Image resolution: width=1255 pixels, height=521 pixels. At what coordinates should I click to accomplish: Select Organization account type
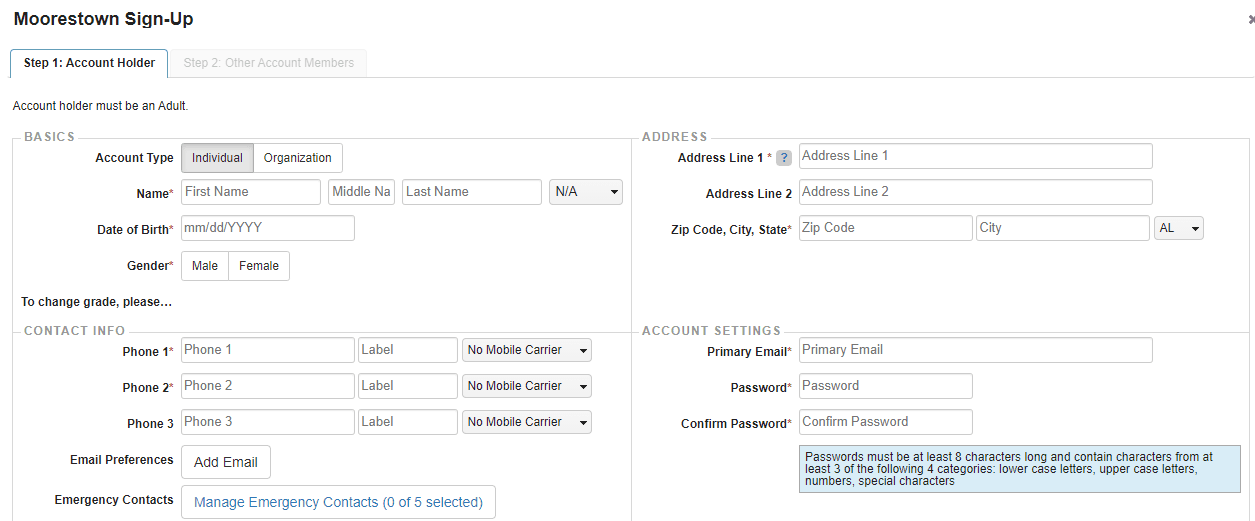click(x=298, y=158)
